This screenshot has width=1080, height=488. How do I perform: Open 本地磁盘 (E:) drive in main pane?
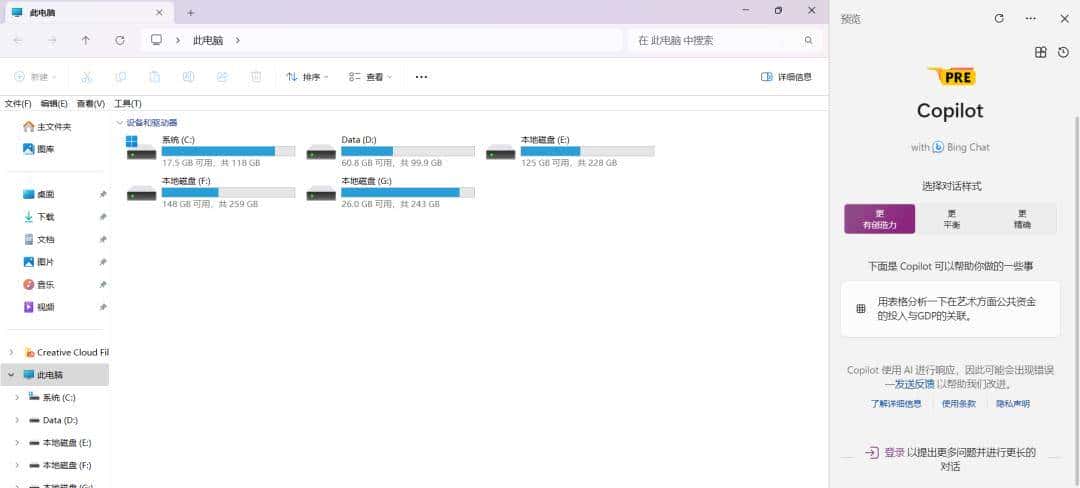click(x=570, y=151)
